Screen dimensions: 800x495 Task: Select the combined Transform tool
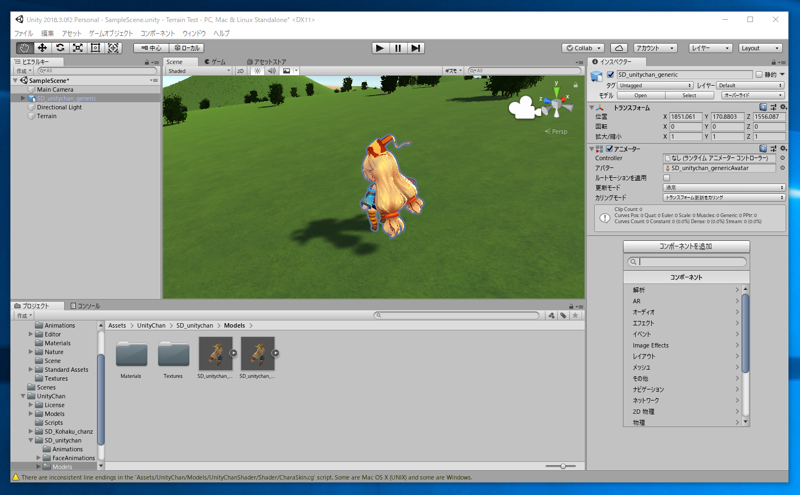pos(113,48)
